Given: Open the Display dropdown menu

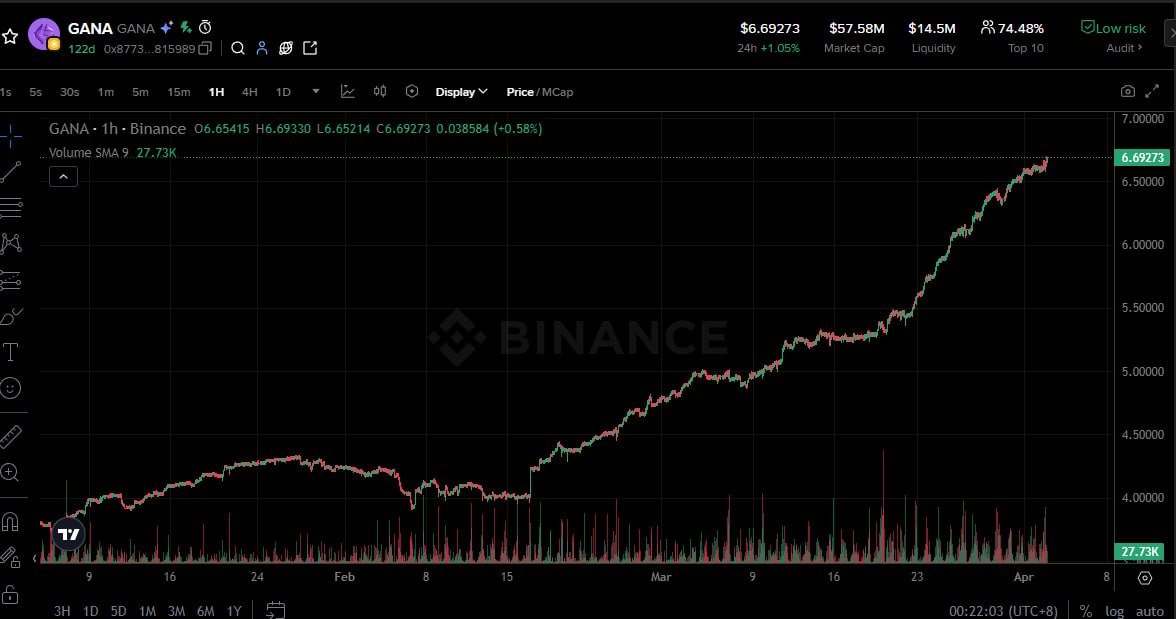Looking at the screenshot, I should click(x=461, y=92).
